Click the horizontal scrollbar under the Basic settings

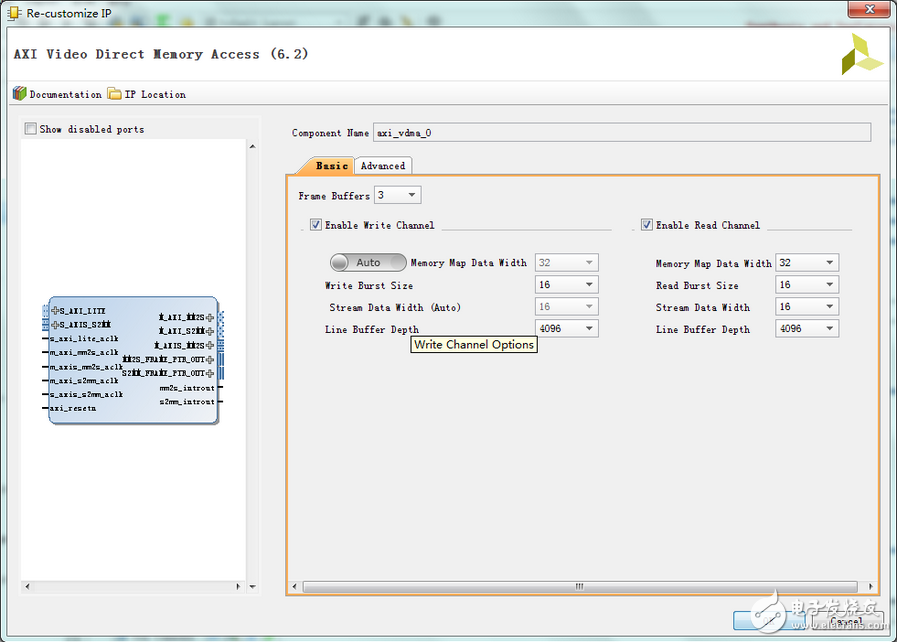(x=578, y=587)
